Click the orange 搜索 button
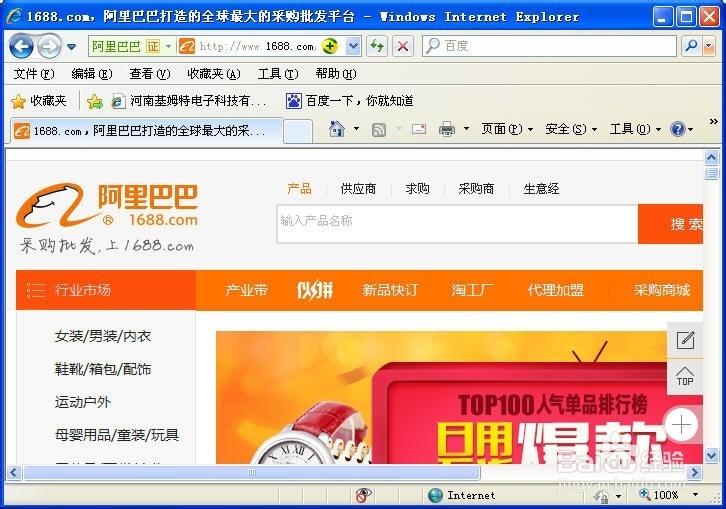 tap(670, 224)
